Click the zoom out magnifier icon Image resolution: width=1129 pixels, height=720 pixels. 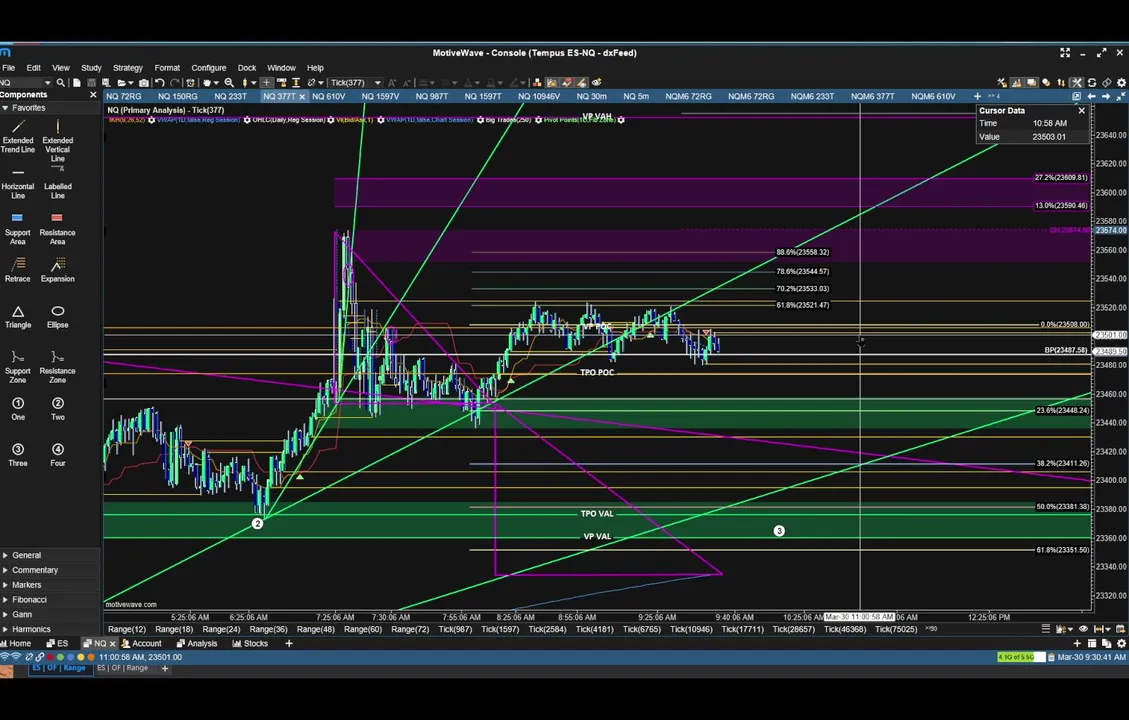229,83
